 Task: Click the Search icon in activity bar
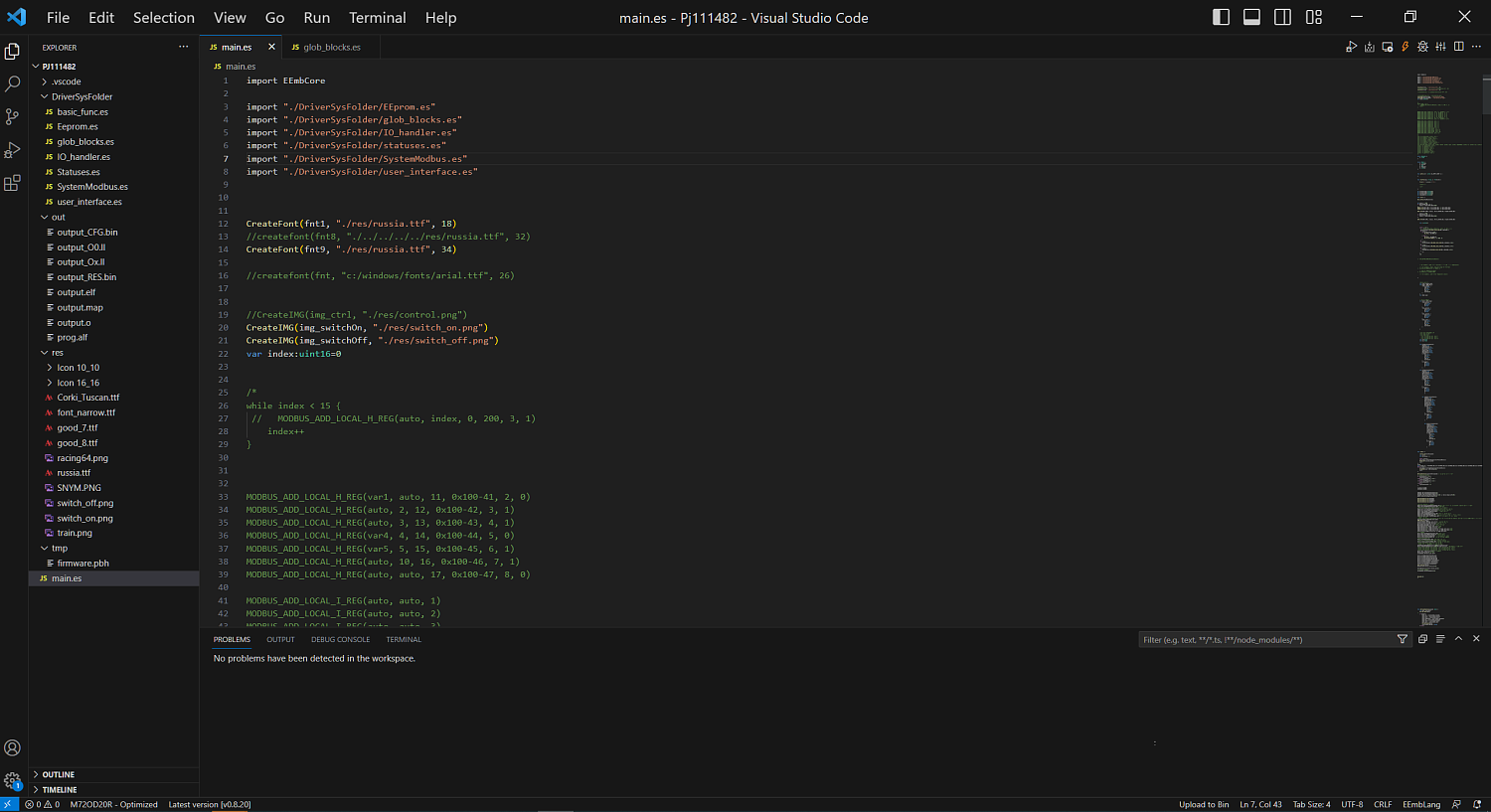(12, 84)
